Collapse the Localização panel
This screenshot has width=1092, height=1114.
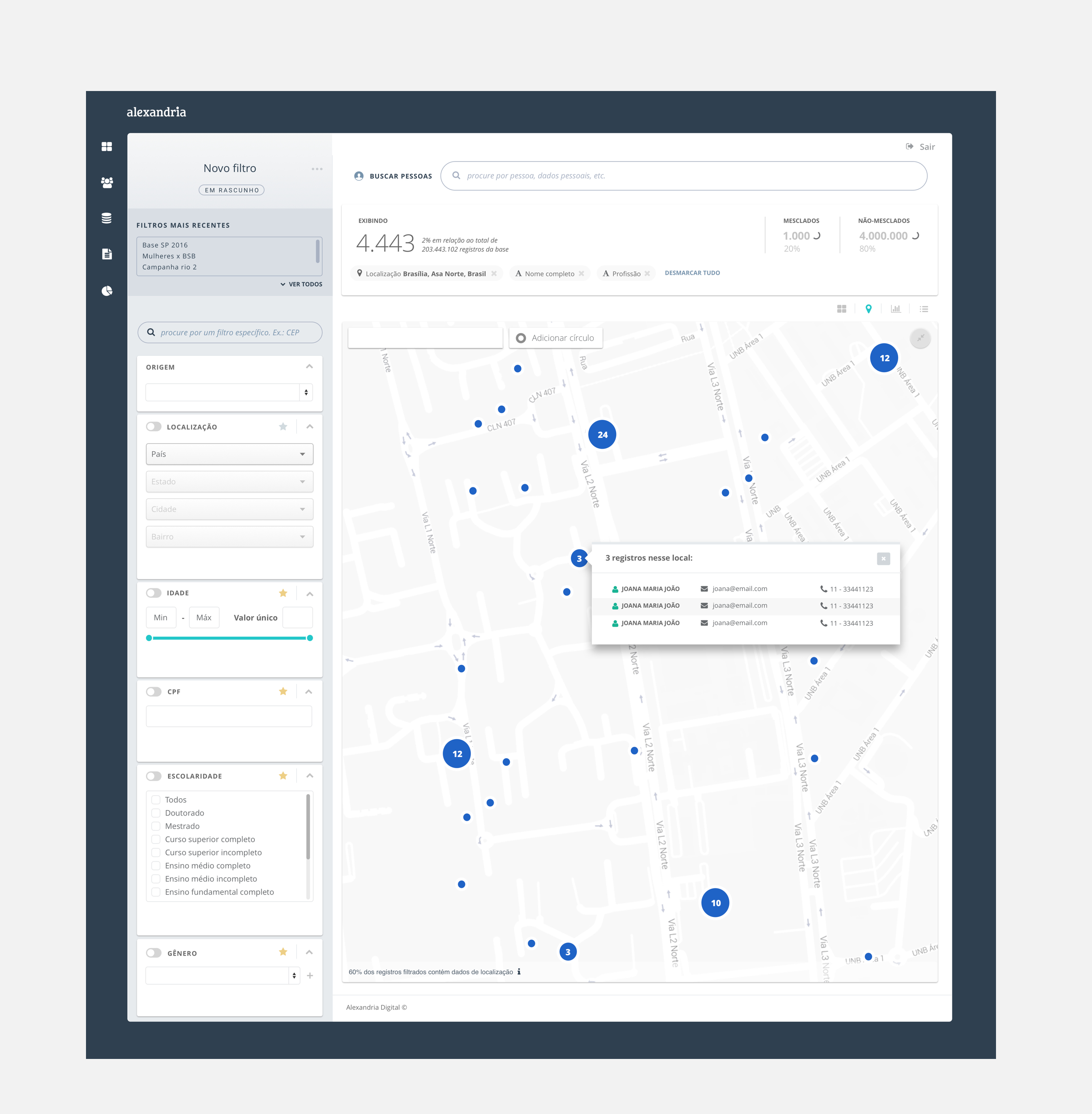310,427
